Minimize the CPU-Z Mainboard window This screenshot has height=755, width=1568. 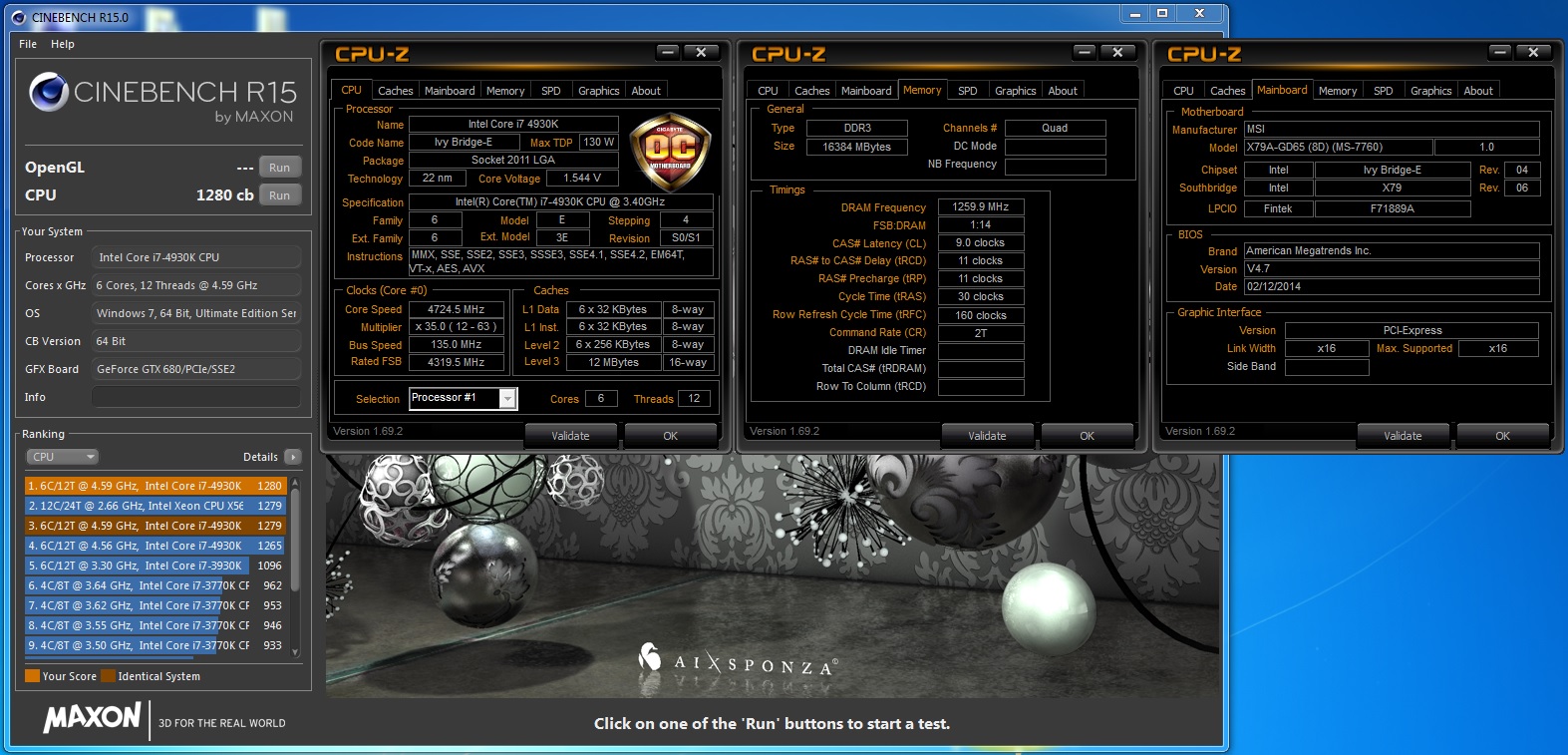click(1500, 52)
